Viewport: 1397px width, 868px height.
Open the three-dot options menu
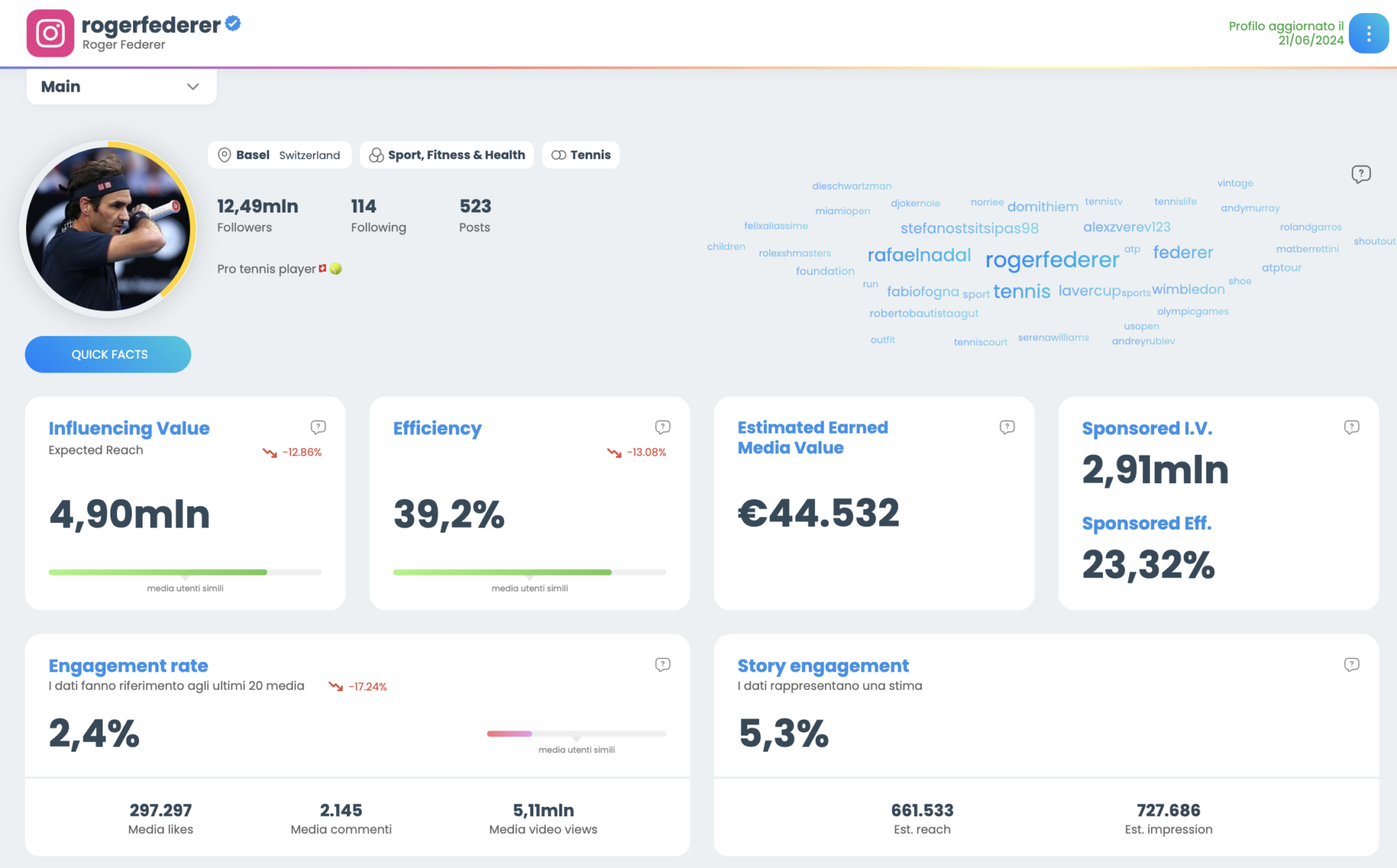(1369, 33)
